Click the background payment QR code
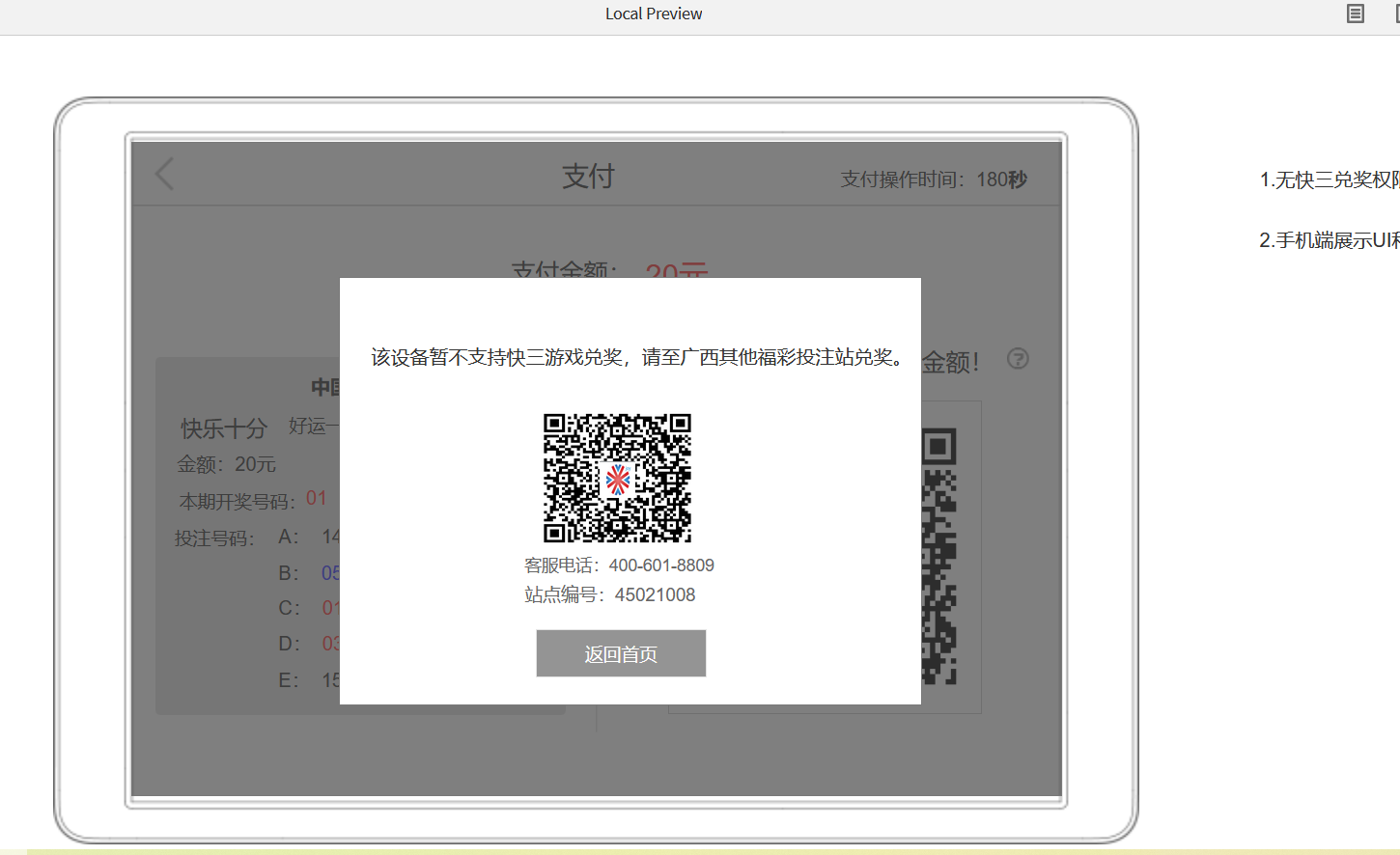 pos(939,556)
